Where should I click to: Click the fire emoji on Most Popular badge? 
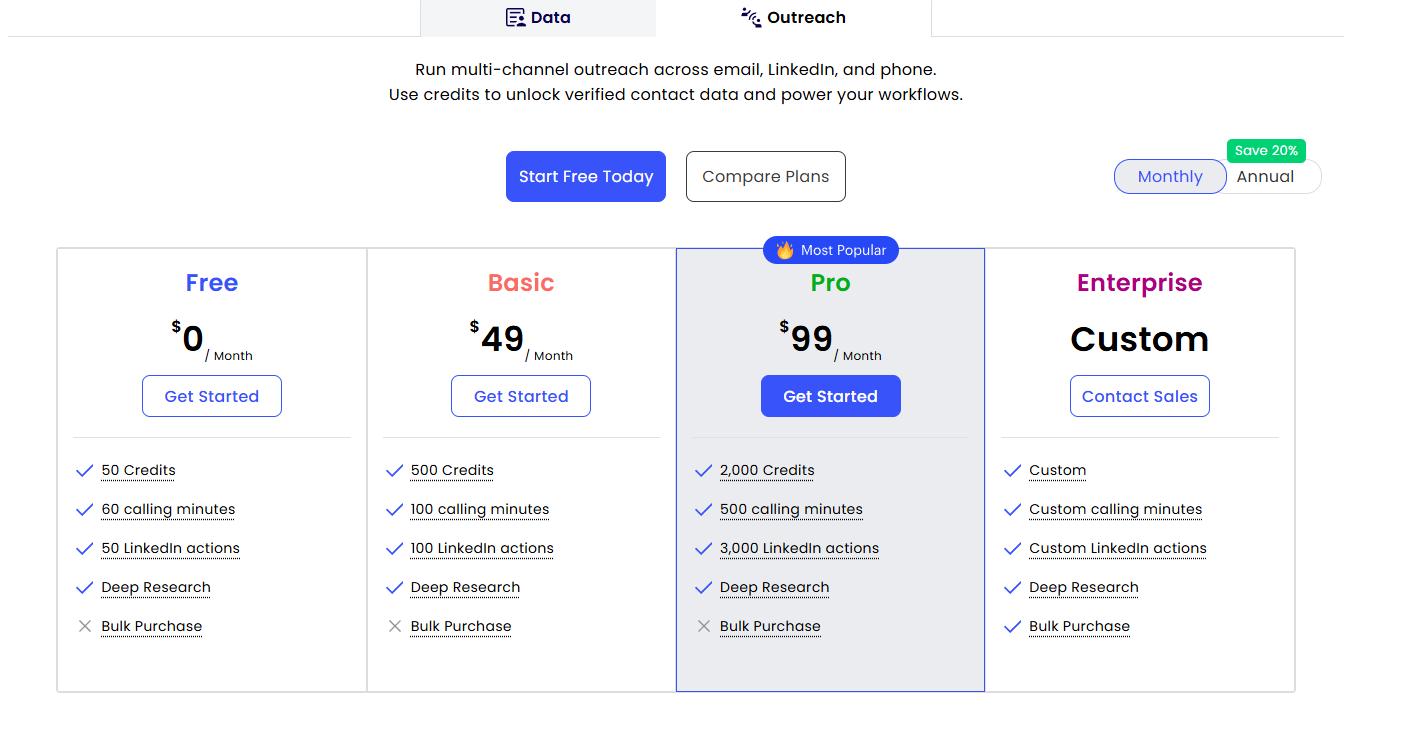click(783, 250)
